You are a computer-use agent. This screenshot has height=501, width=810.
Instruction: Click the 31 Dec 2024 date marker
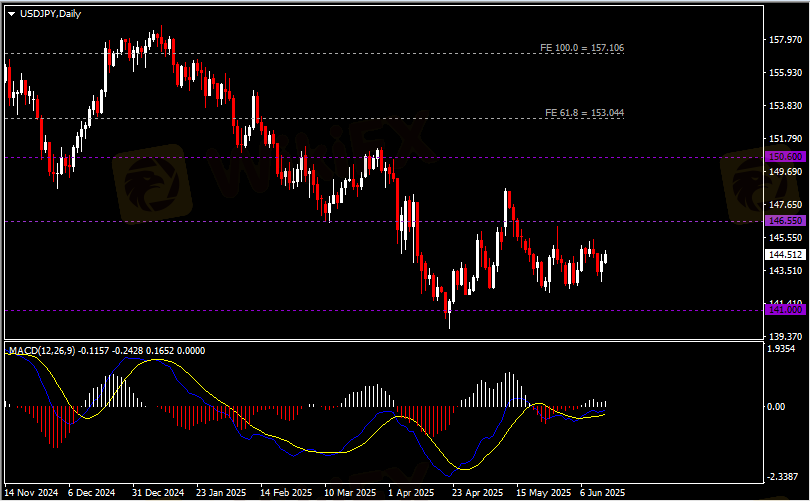click(158, 492)
